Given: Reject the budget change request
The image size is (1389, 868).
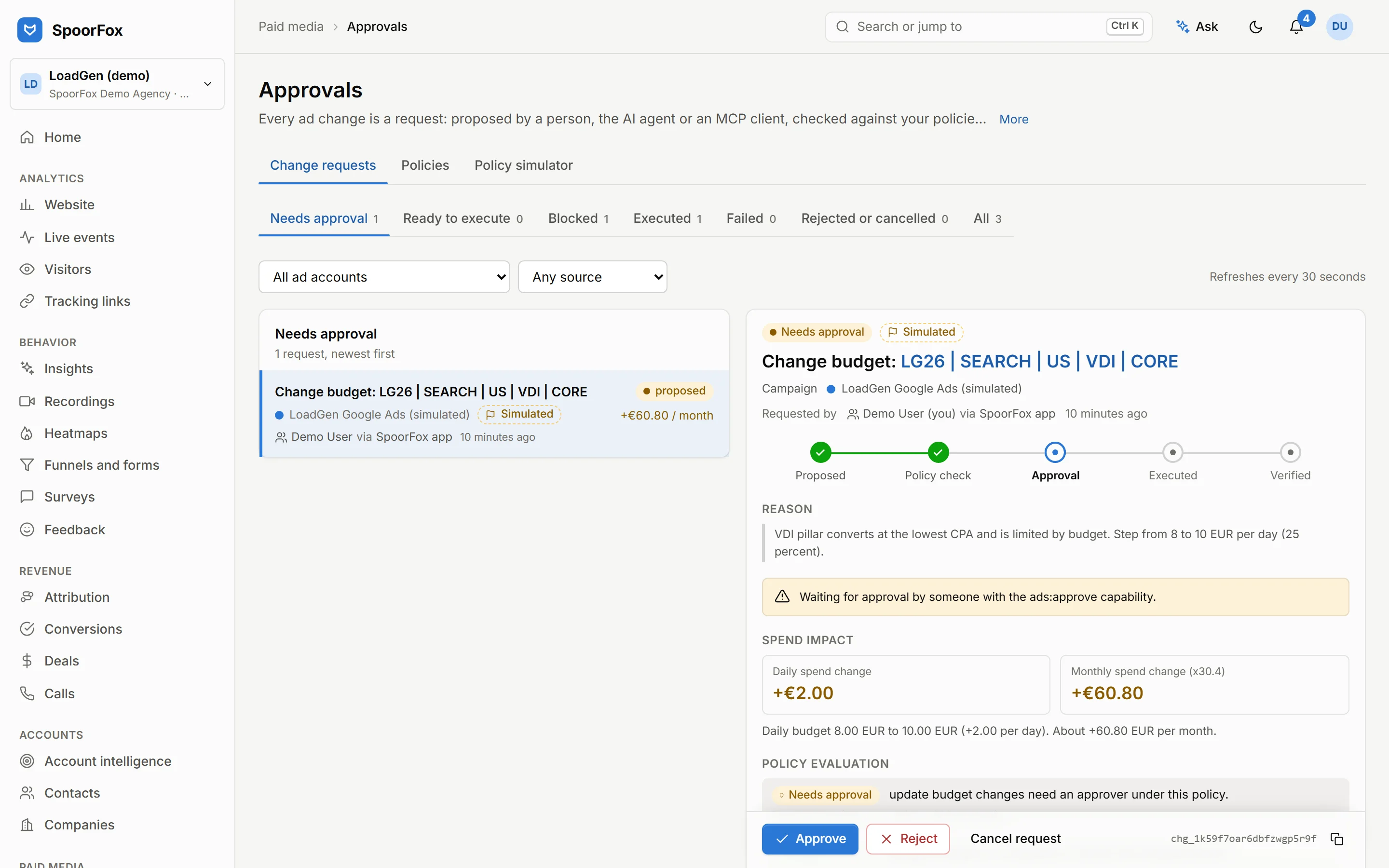Looking at the screenshot, I should [908, 839].
